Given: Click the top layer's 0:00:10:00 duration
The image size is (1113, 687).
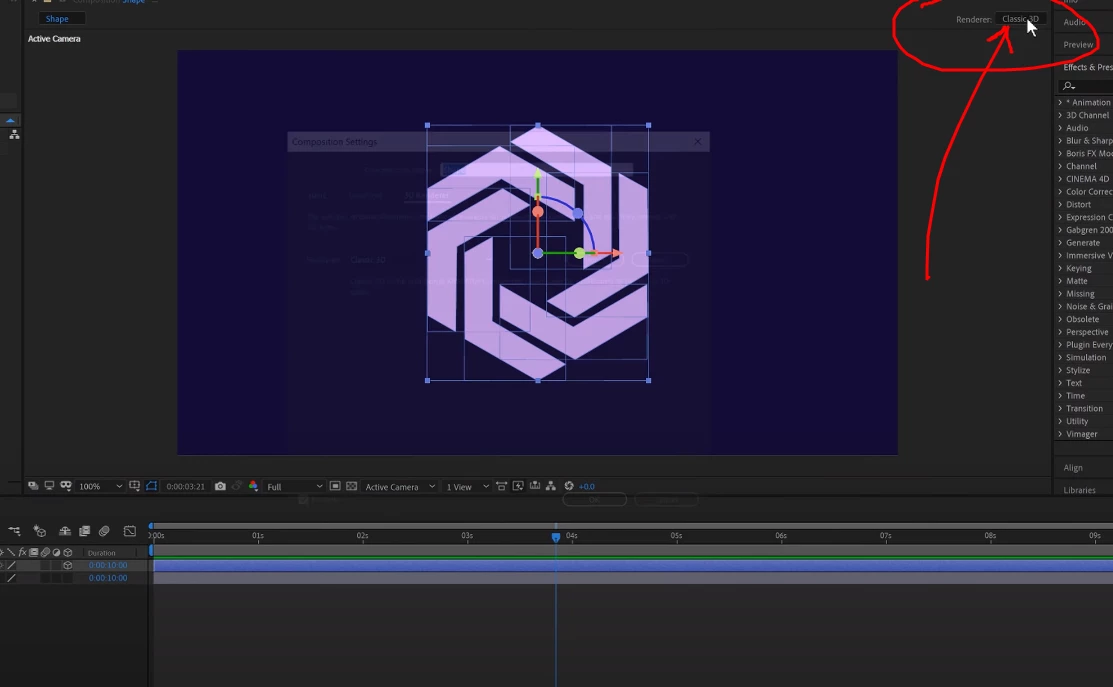Looking at the screenshot, I should pyautogui.click(x=108, y=566).
